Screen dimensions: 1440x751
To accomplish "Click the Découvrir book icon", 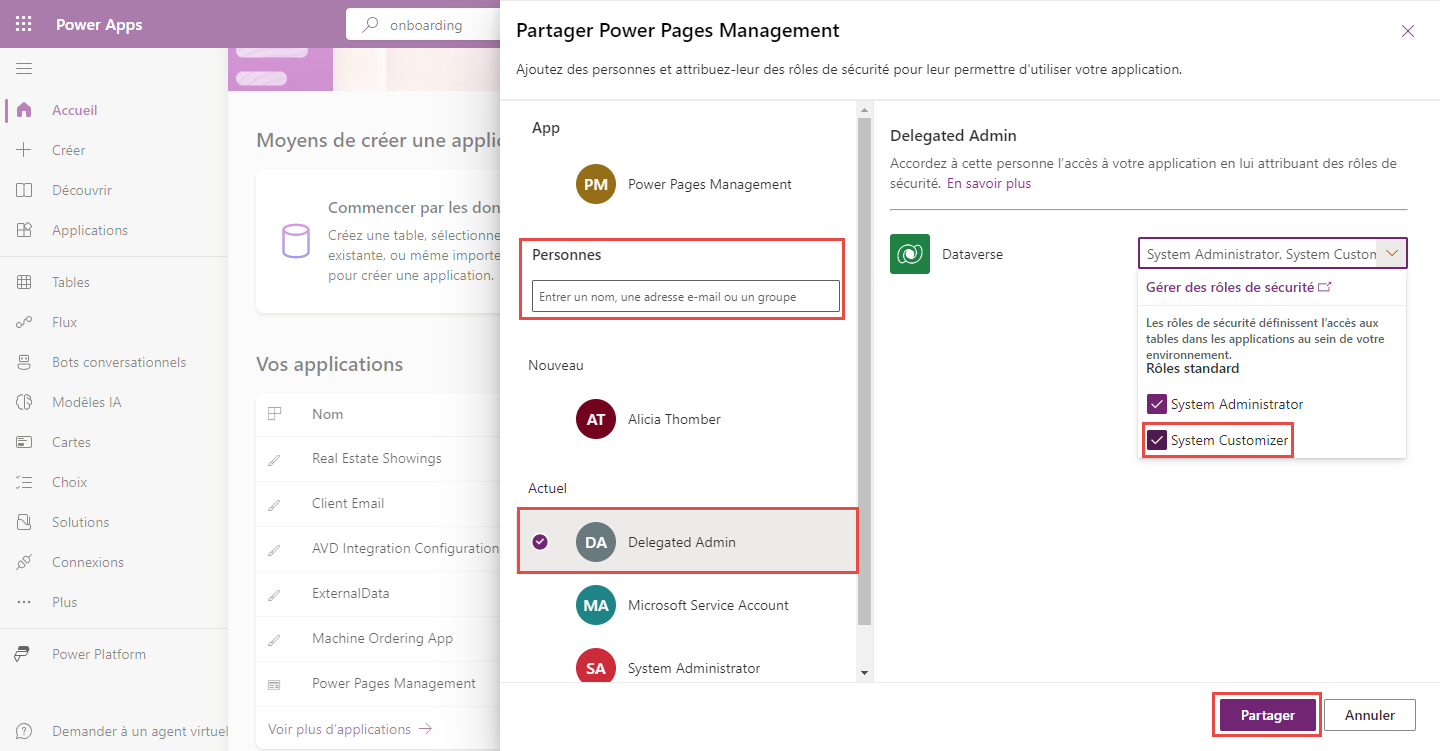I will pos(24,190).
